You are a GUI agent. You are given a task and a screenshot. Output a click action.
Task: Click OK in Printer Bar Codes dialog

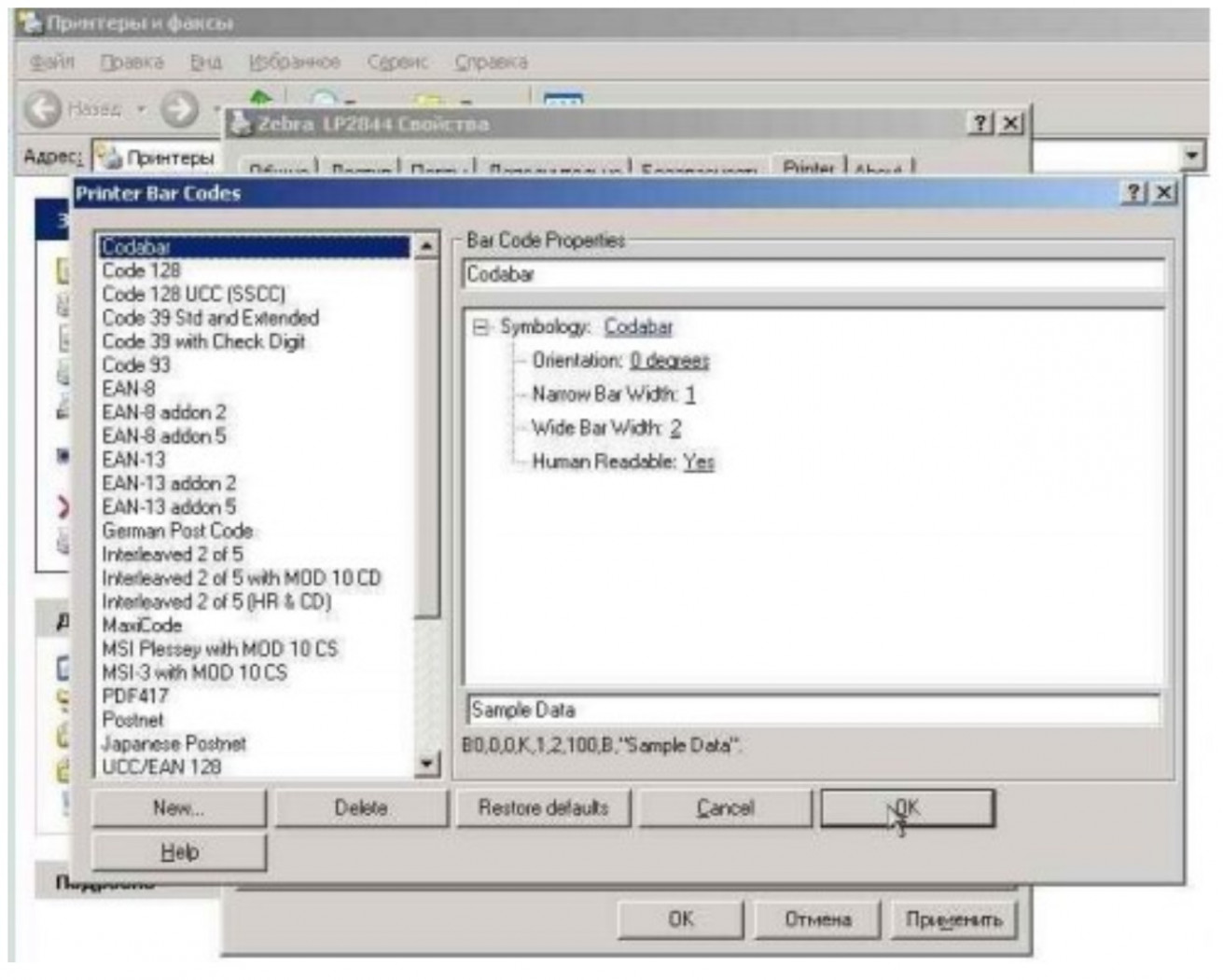click(908, 808)
